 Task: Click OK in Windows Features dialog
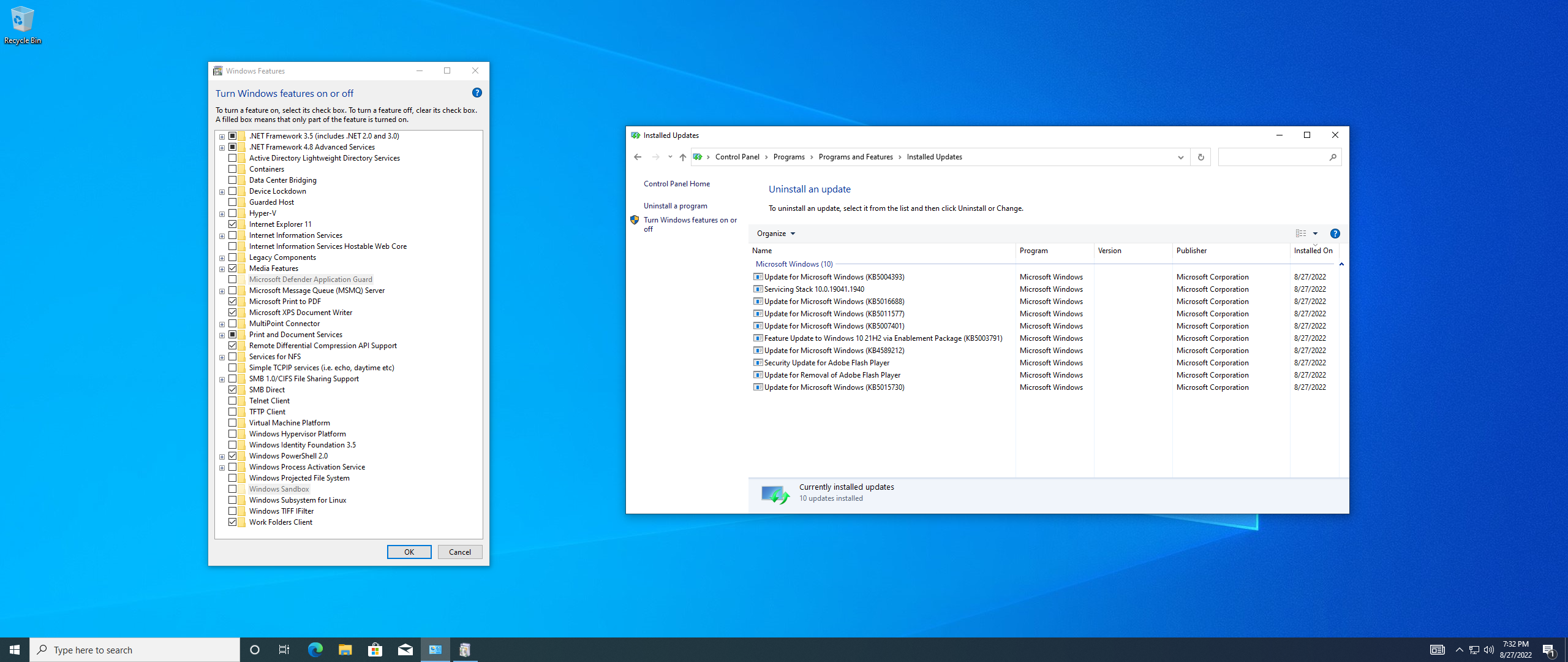tap(409, 552)
